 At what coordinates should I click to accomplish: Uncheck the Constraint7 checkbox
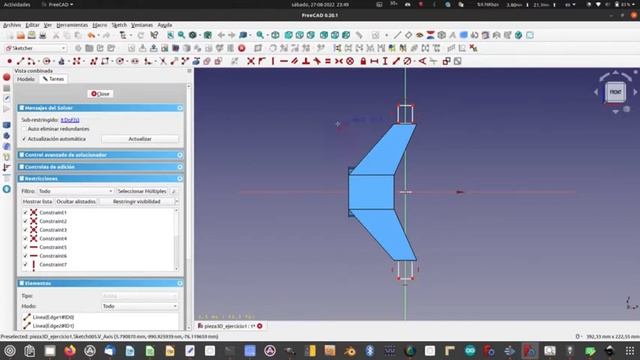click(25, 264)
